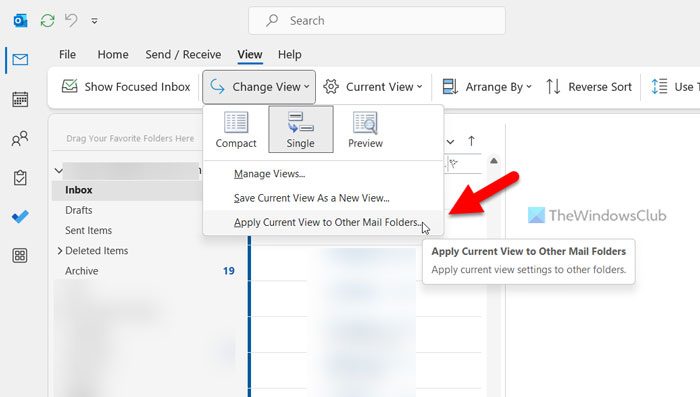Click the Use Tighter Spacing button

pyautogui.click(x=674, y=87)
